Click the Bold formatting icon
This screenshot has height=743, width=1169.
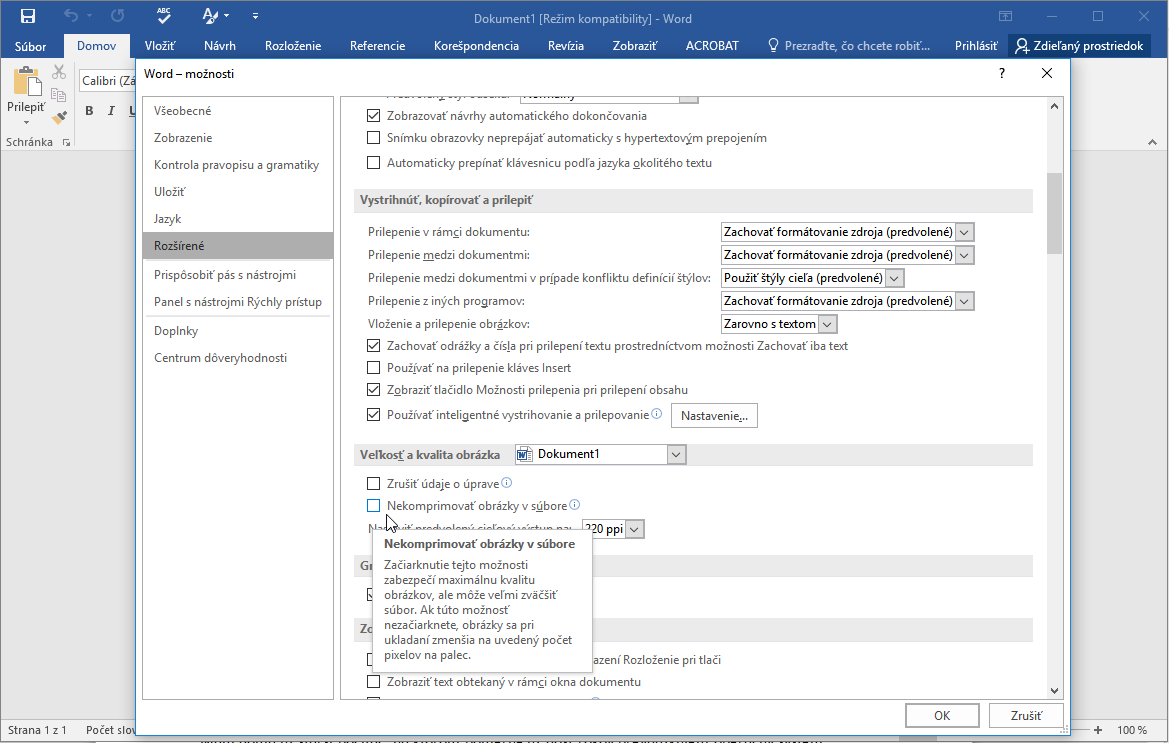coord(89,111)
